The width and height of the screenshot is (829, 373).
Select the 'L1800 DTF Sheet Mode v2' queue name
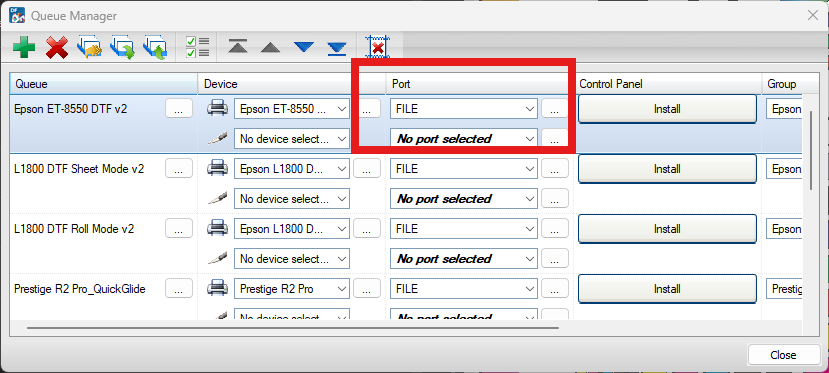tap(79, 169)
